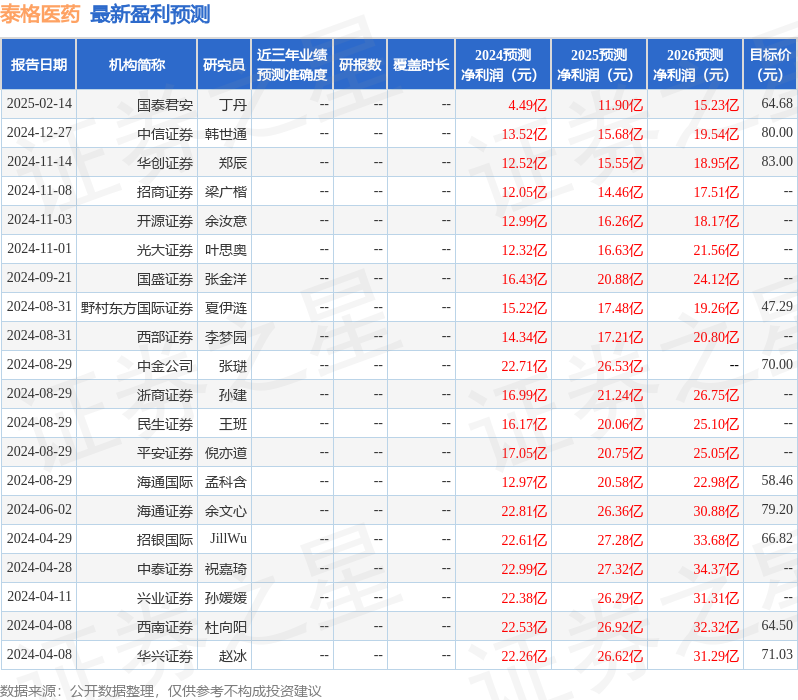Click the value 22.71亿

coord(524,367)
